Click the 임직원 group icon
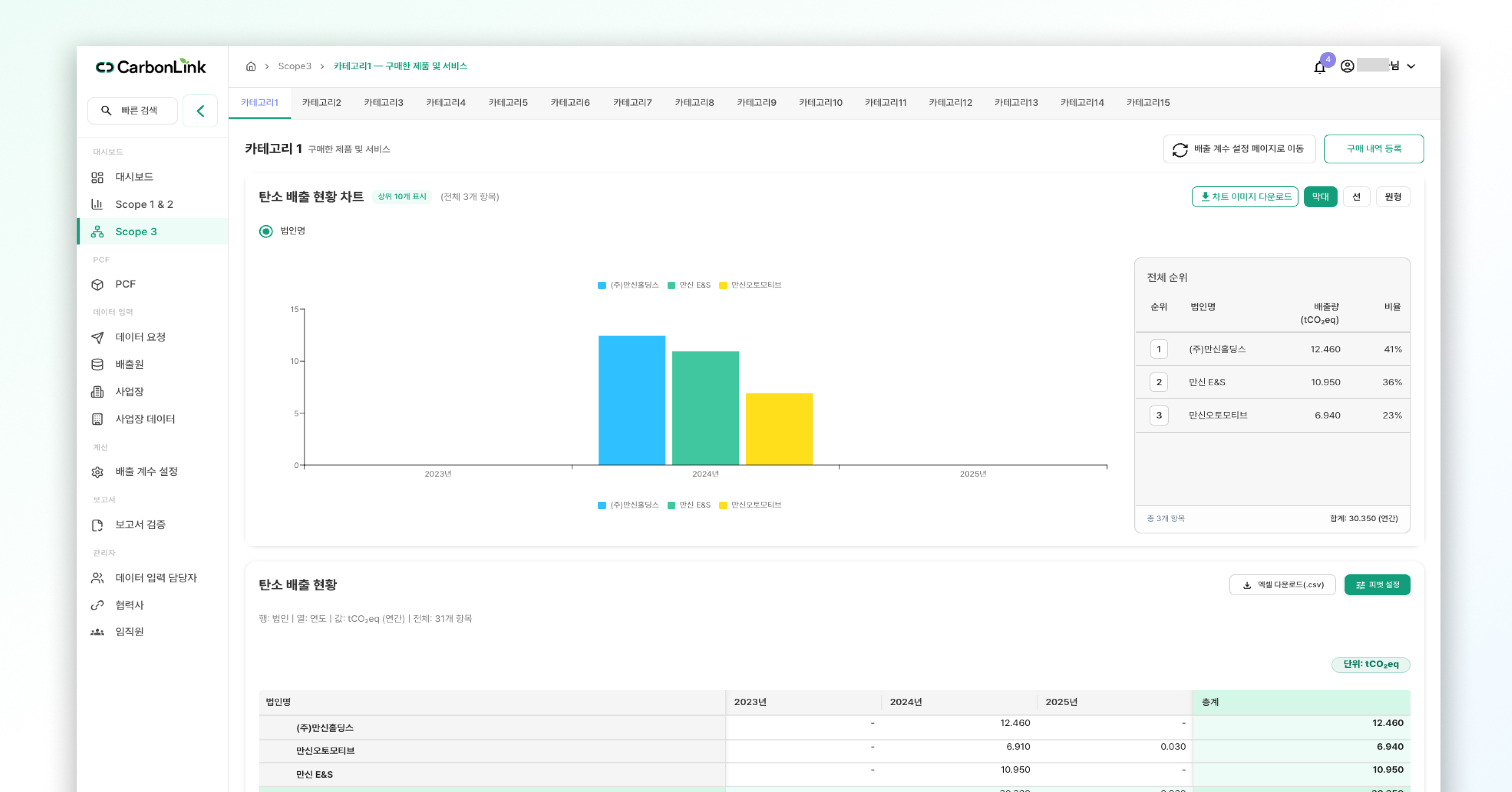The width and height of the screenshot is (1512, 792). (x=97, y=632)
